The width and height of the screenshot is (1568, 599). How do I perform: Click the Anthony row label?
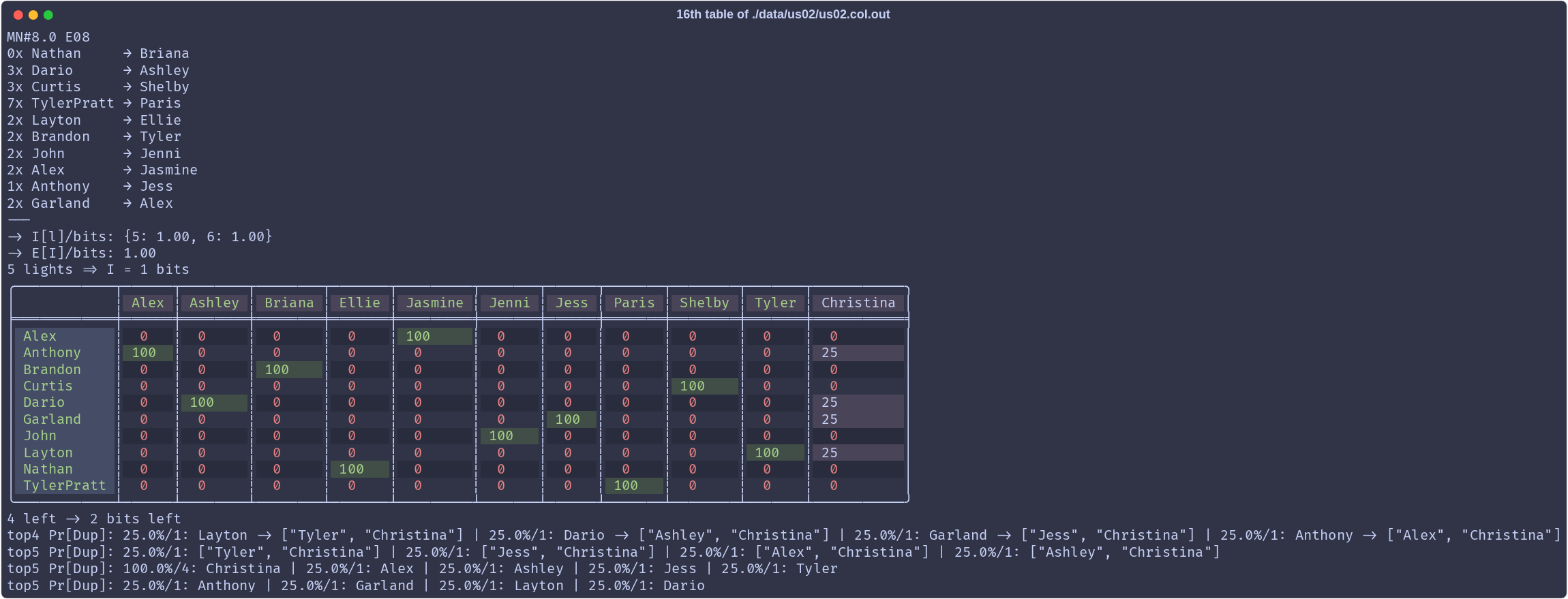coord(65,352)
